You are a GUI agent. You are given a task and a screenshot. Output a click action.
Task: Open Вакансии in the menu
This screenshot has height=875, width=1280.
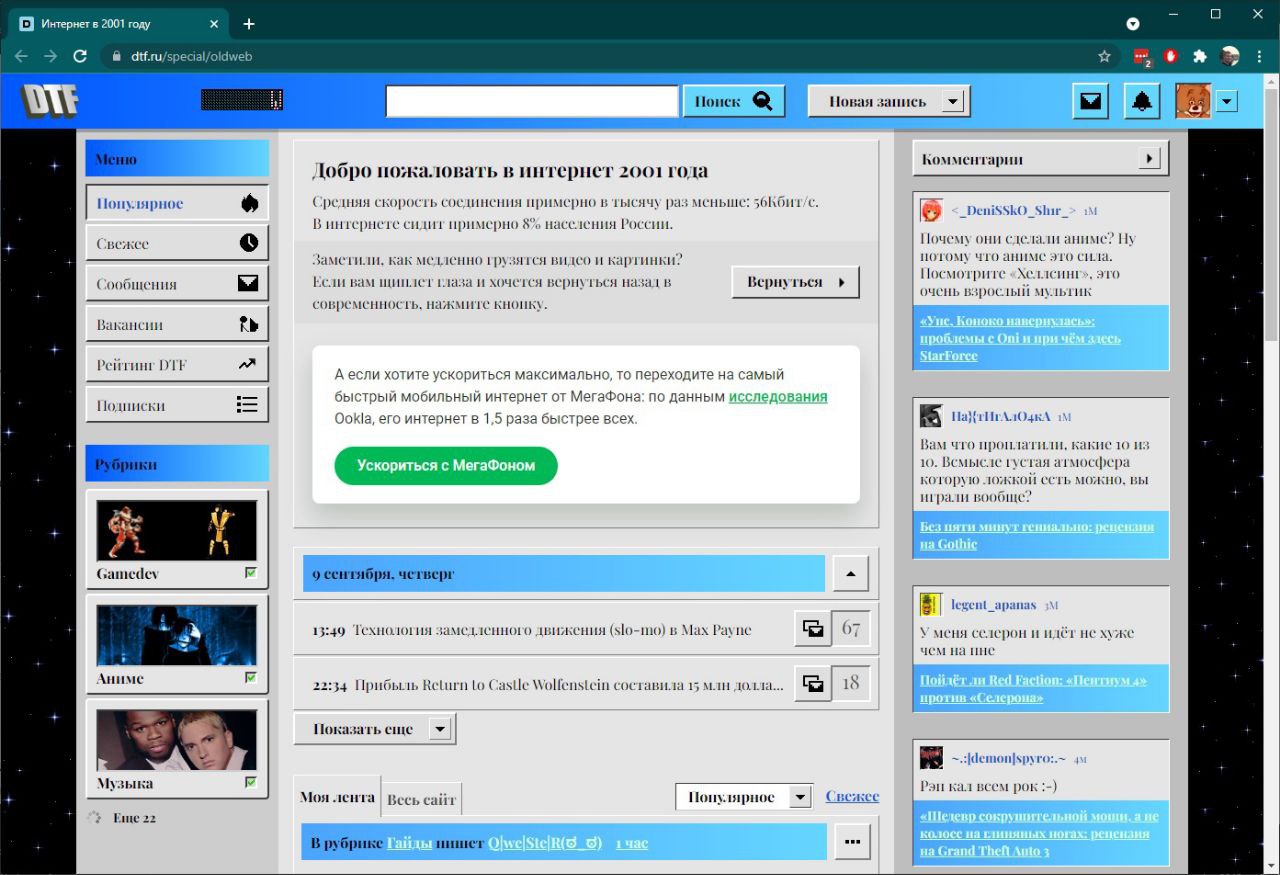click(177, 324)
